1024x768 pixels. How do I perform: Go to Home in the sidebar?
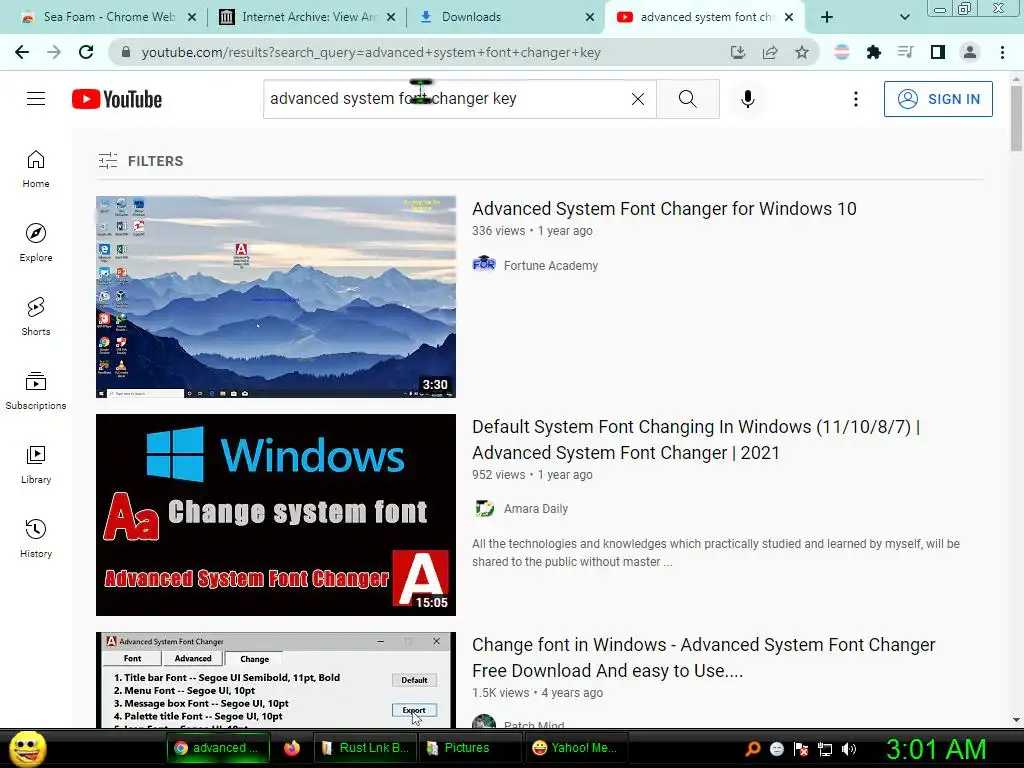(x=36, y=169)
